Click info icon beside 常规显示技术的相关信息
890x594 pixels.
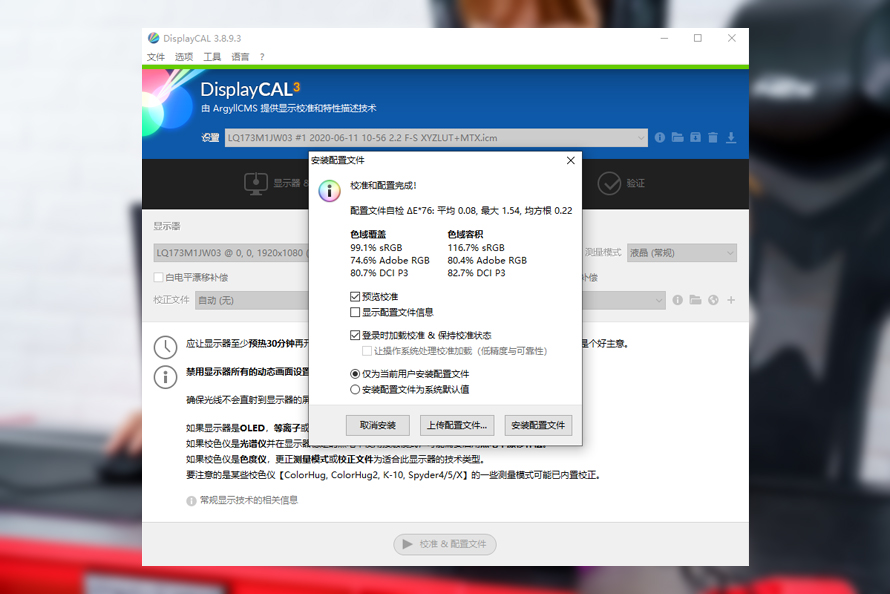coord(191,501)
